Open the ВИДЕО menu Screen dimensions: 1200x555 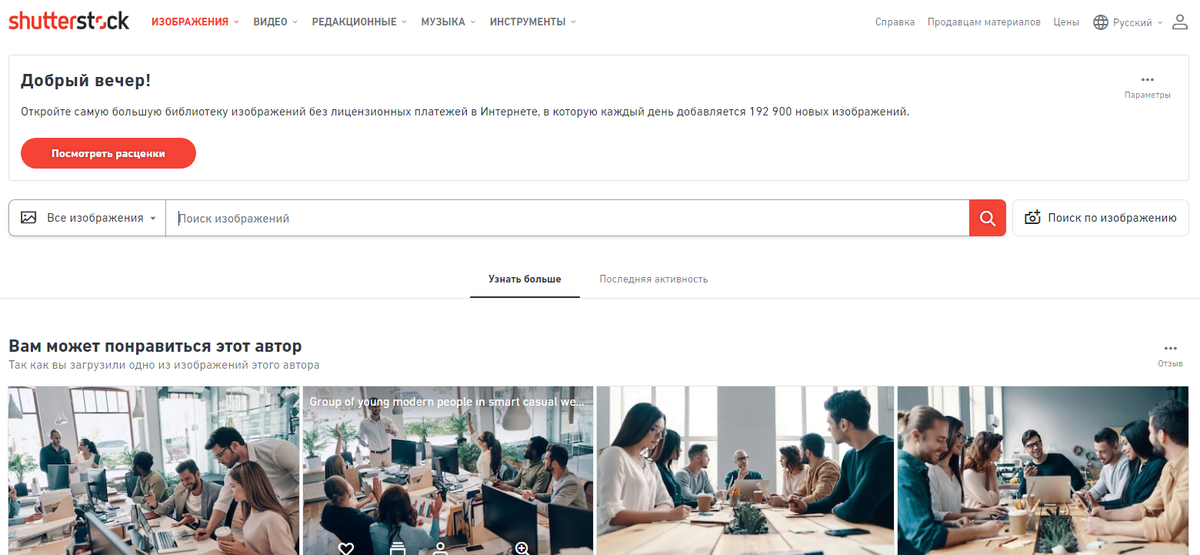[276, 22]
